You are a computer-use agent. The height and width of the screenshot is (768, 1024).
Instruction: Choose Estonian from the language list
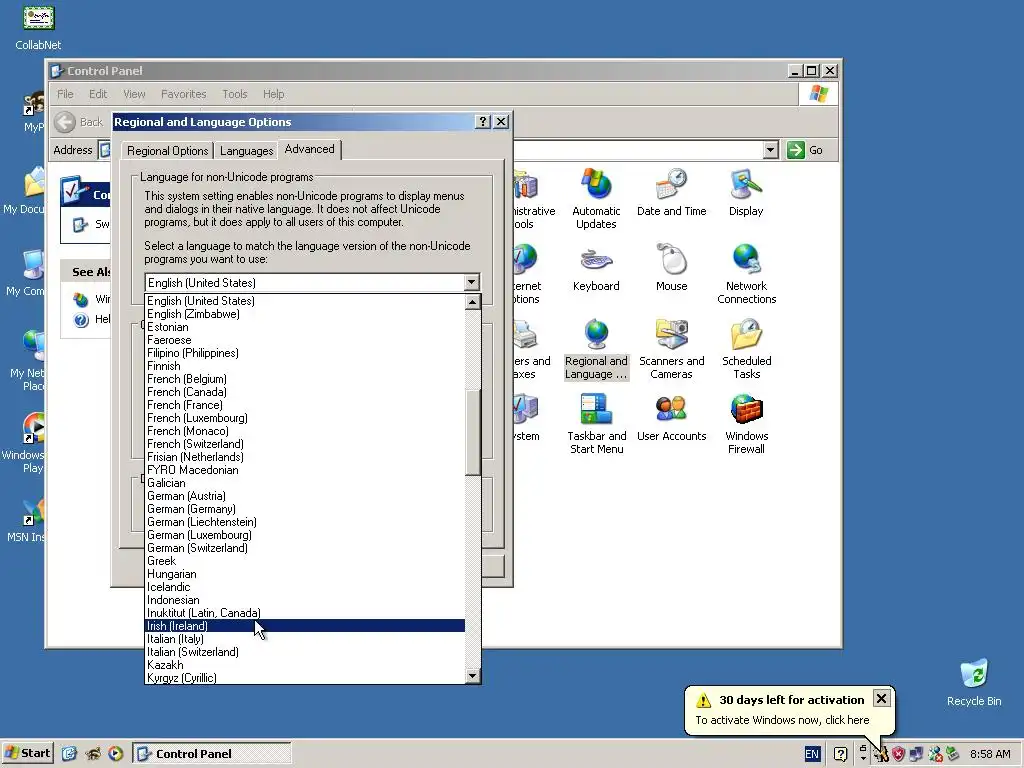tap(305, 327)
